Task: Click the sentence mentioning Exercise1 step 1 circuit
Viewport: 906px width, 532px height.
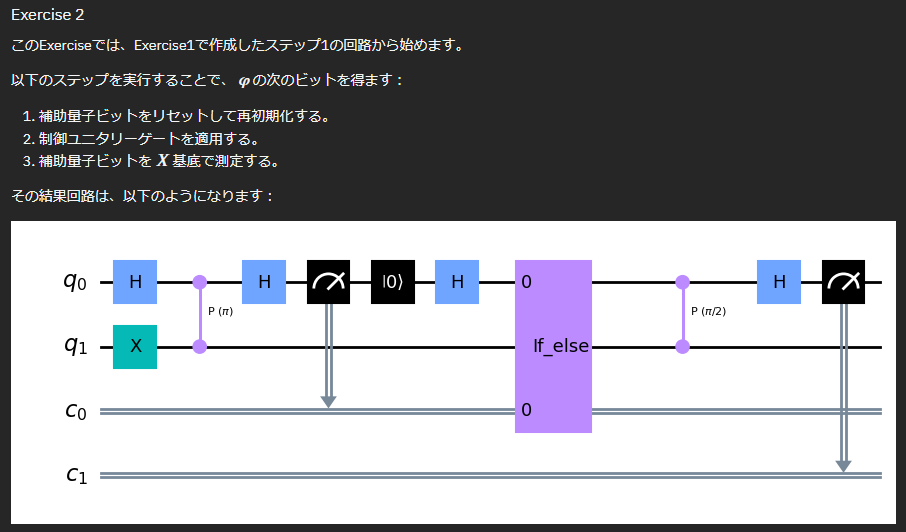Action: tap(237, 45)
